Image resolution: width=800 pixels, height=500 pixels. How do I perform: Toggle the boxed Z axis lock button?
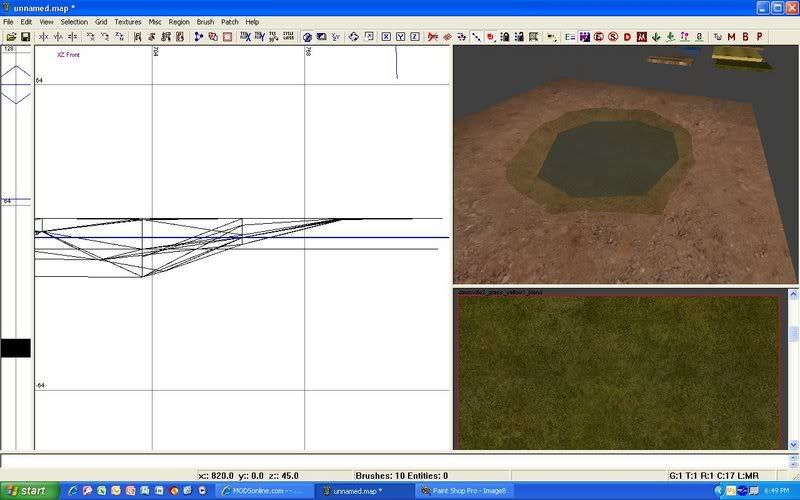[414, 37]
